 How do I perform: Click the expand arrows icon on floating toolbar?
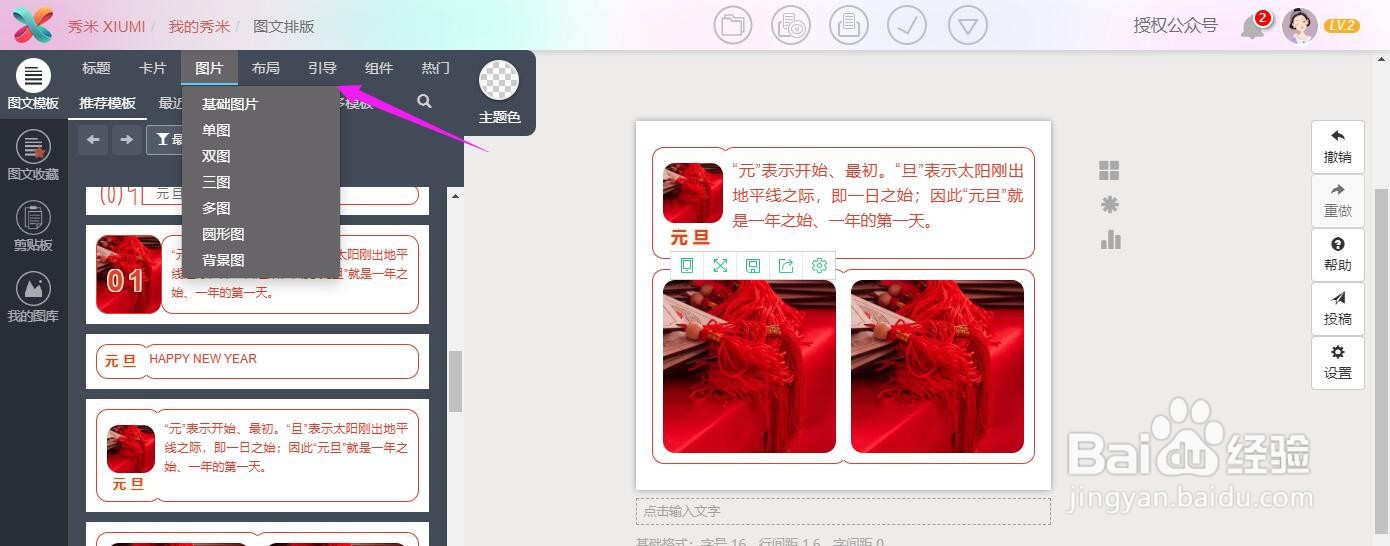coord(720,265)
